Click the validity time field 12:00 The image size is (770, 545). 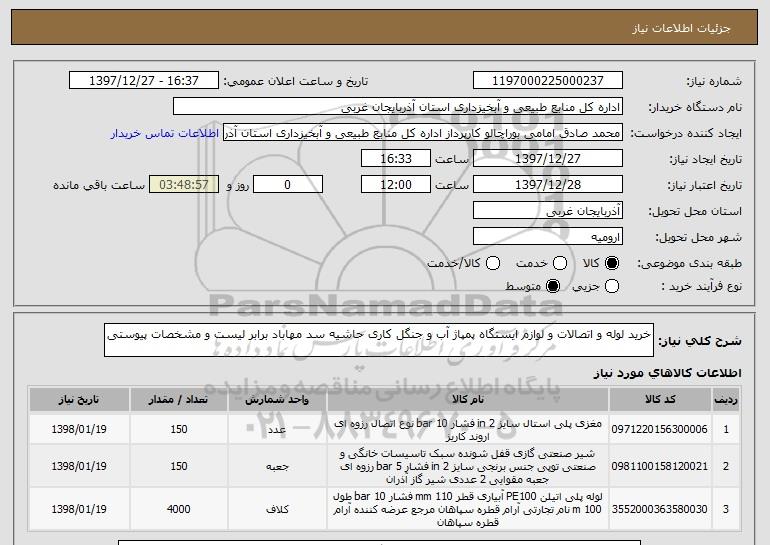point(396,185)
